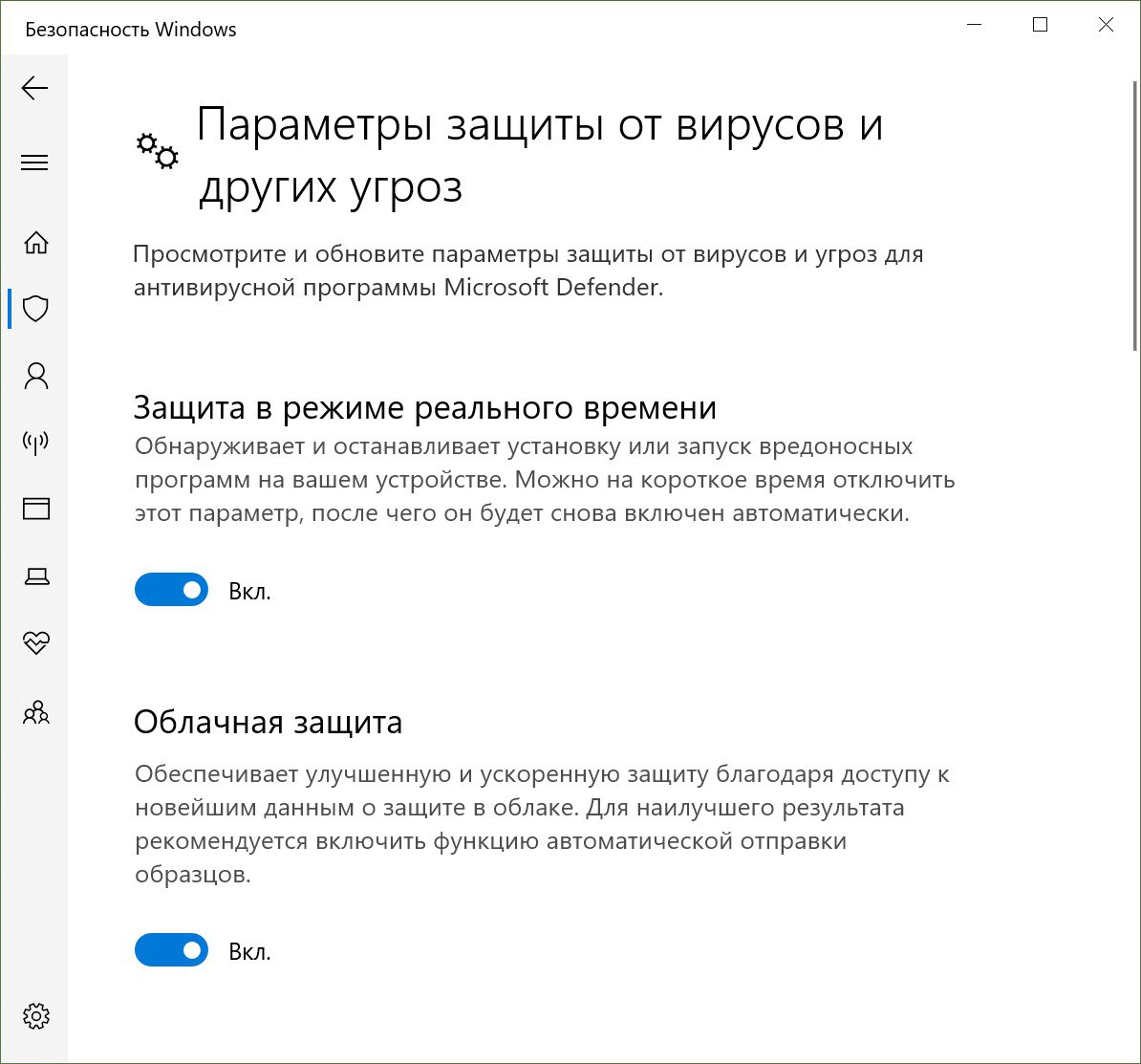Click "Вкл." label beside real-time protection switch
This screenshot has width=1141, height=1064.
pos(249,591)
